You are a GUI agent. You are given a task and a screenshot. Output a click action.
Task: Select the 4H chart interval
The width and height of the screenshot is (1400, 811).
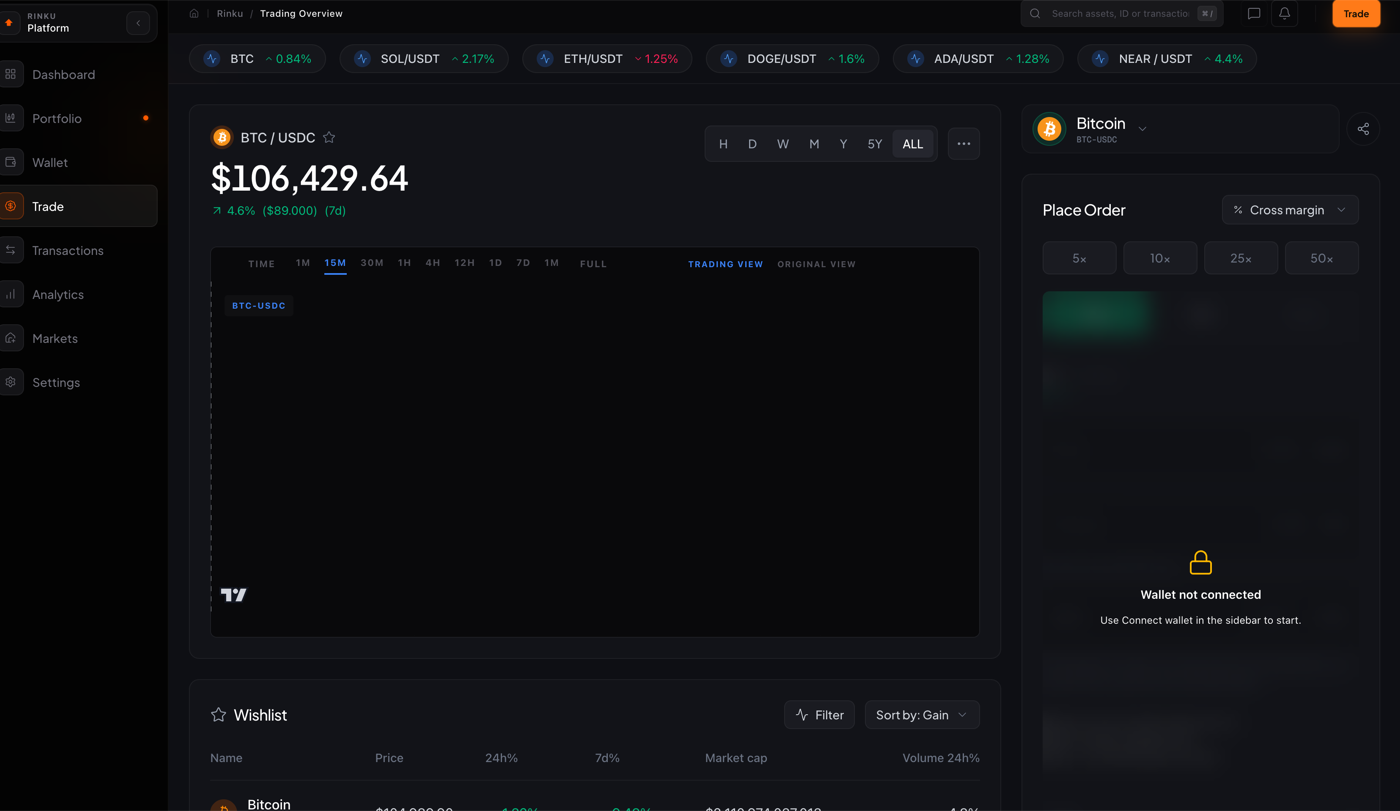point(433,263)
